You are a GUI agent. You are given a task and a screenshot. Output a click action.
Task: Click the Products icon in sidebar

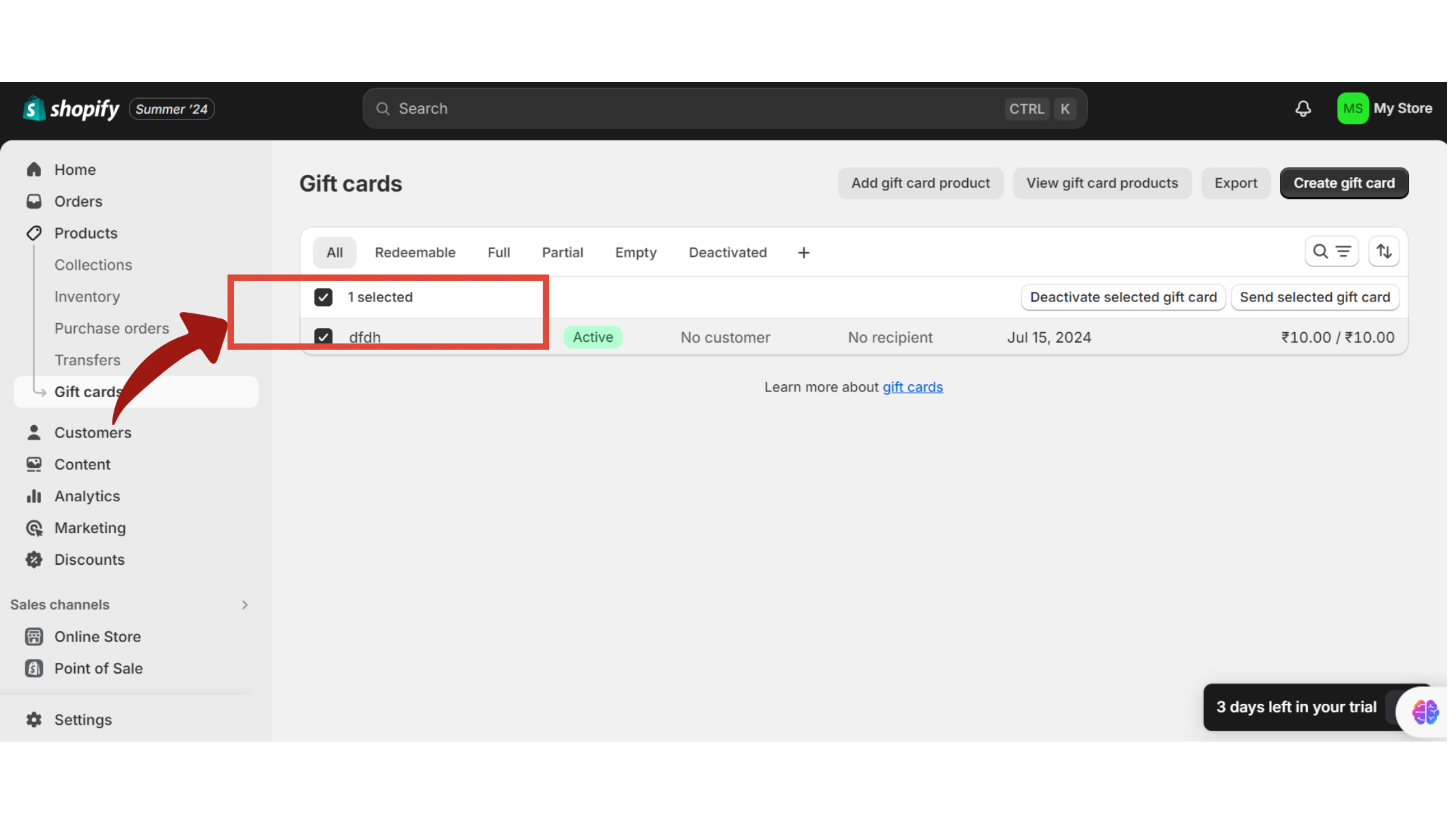(35, 233)
